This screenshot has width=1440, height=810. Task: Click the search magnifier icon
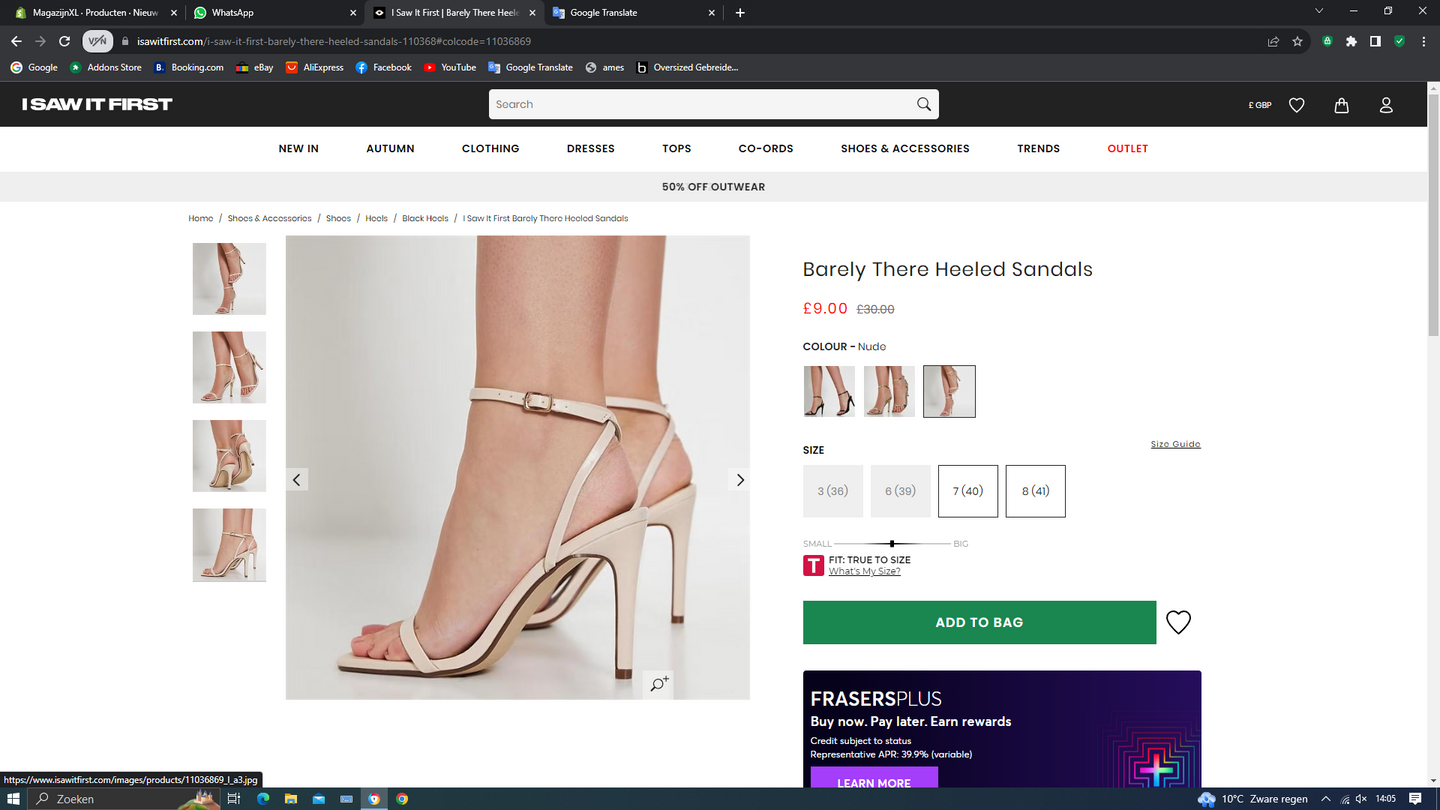[923, 104]
